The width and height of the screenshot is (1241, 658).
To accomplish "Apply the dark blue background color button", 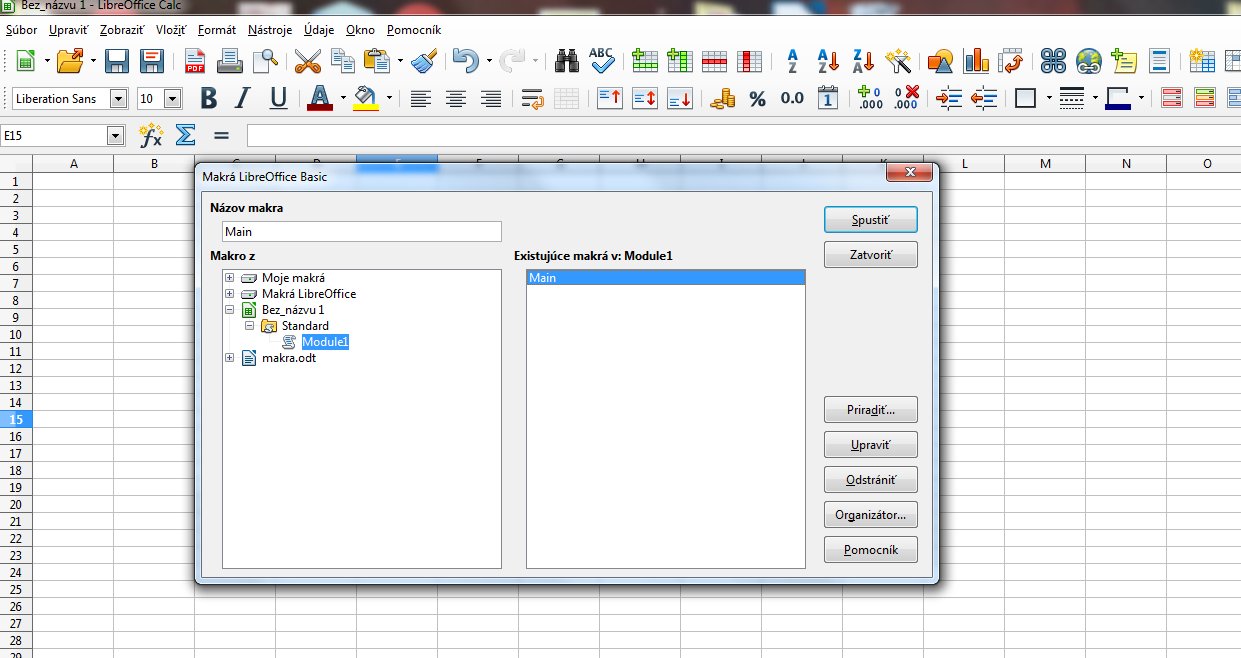I will click(1117, 98).
